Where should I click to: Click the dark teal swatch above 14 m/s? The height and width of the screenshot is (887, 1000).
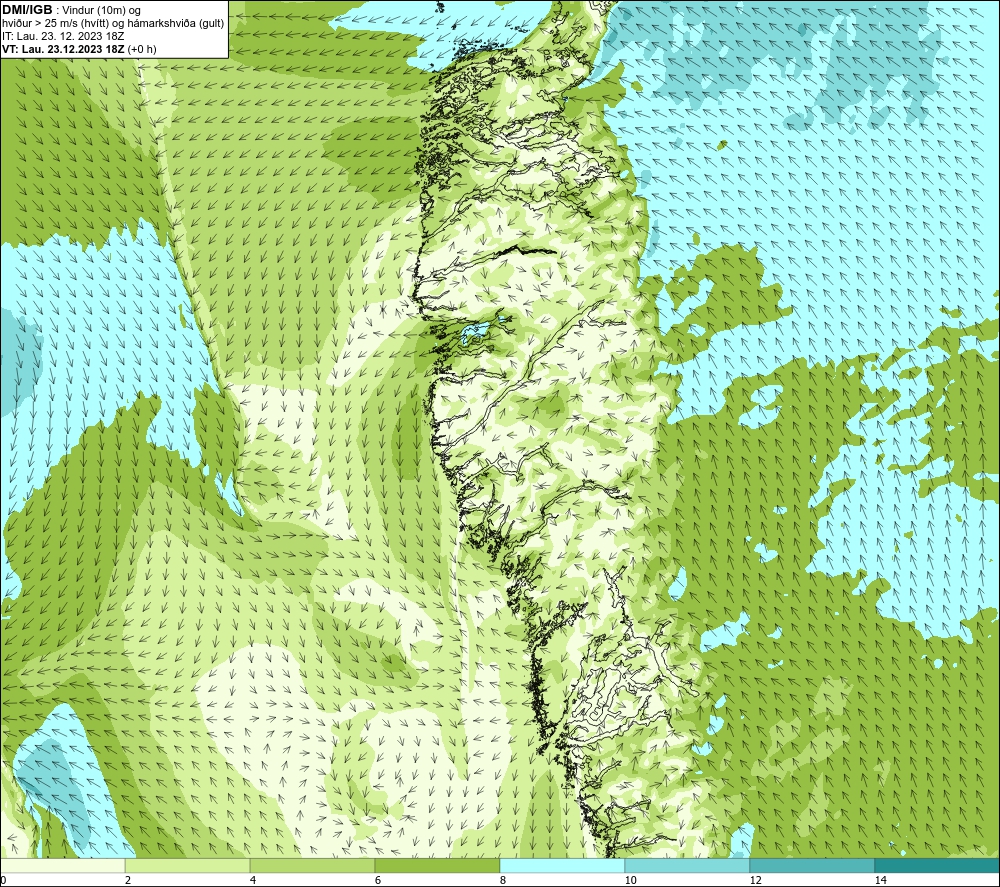[938, 865]
